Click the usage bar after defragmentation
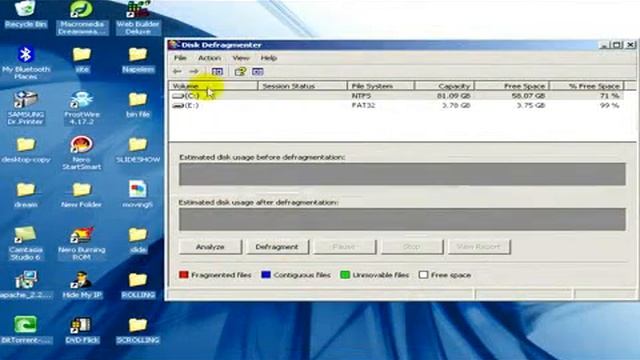The height and width of the screenshot is (360, 640). (402, 220)
